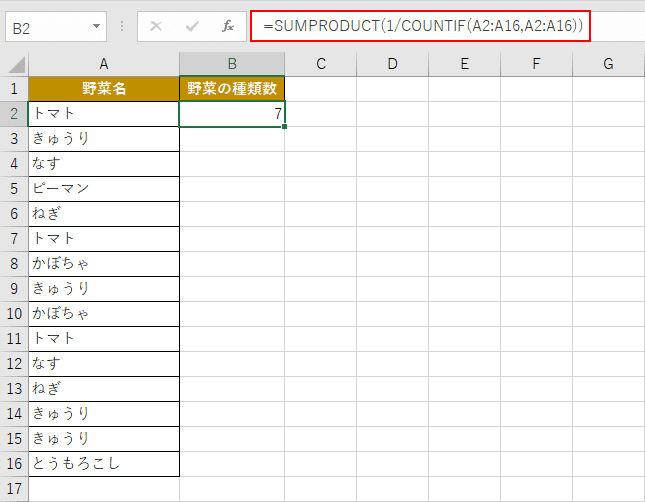Select column F header
The width and height of the screenshot is (645, 502).
click(x=536, y=64)
